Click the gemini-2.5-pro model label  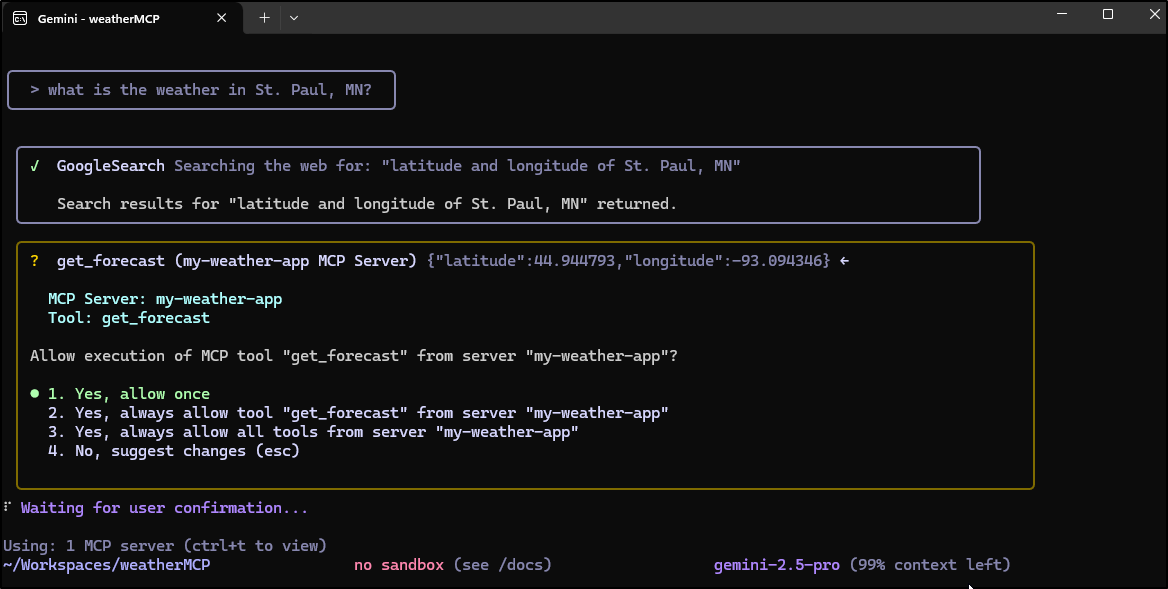777,565
